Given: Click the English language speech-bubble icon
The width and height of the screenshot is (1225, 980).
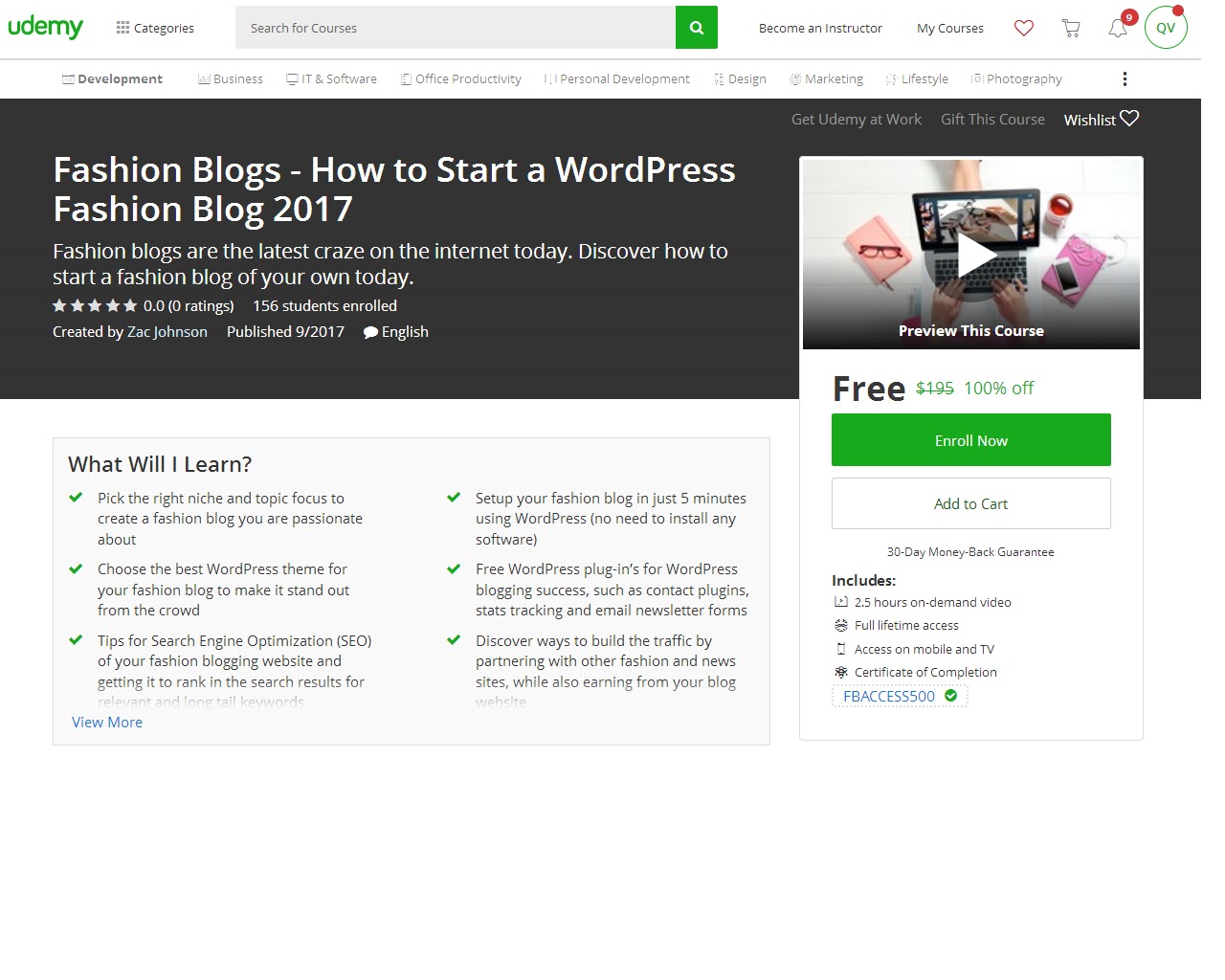Looking at the screenshot, I should click(370, 332).
